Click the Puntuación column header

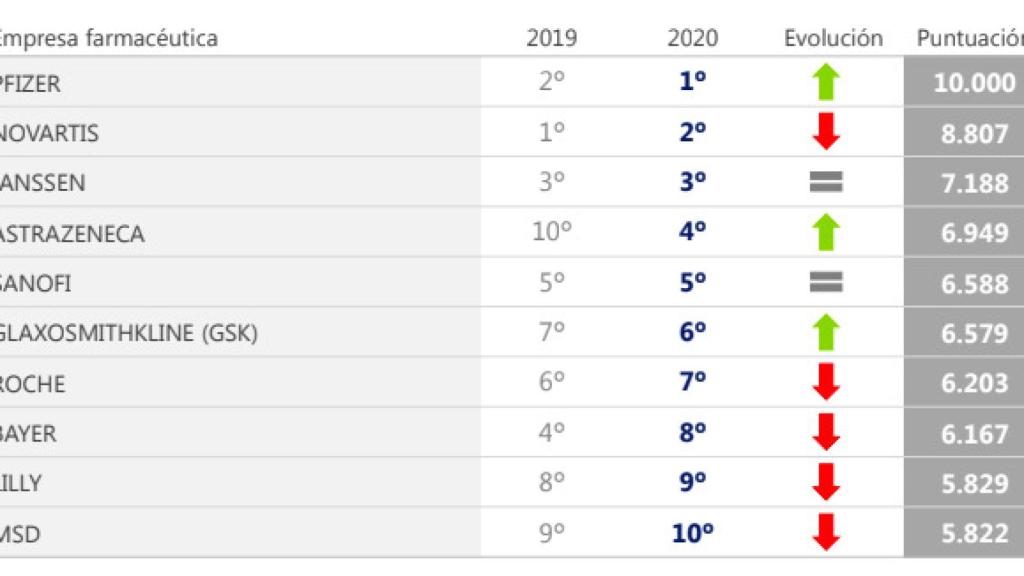click(x=970, y=38)
